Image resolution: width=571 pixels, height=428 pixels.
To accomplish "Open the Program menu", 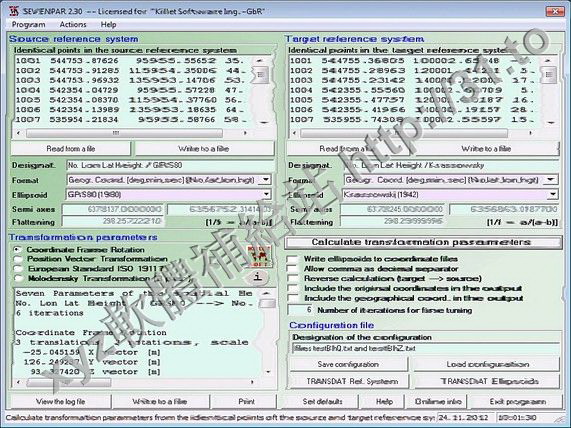I will [28, 24].
